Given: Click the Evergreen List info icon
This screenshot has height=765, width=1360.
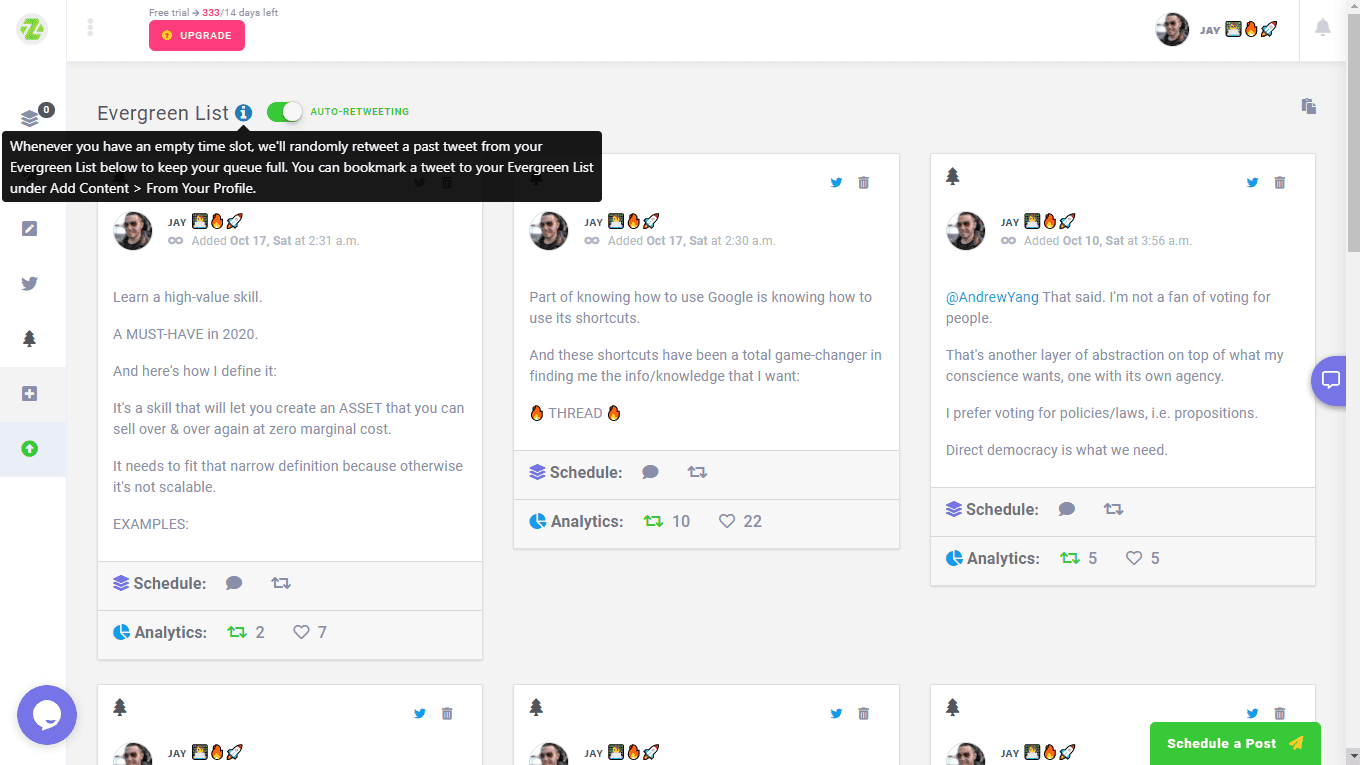Looking at the screenshot, I should pyautogui.click(x=244, y=113).
